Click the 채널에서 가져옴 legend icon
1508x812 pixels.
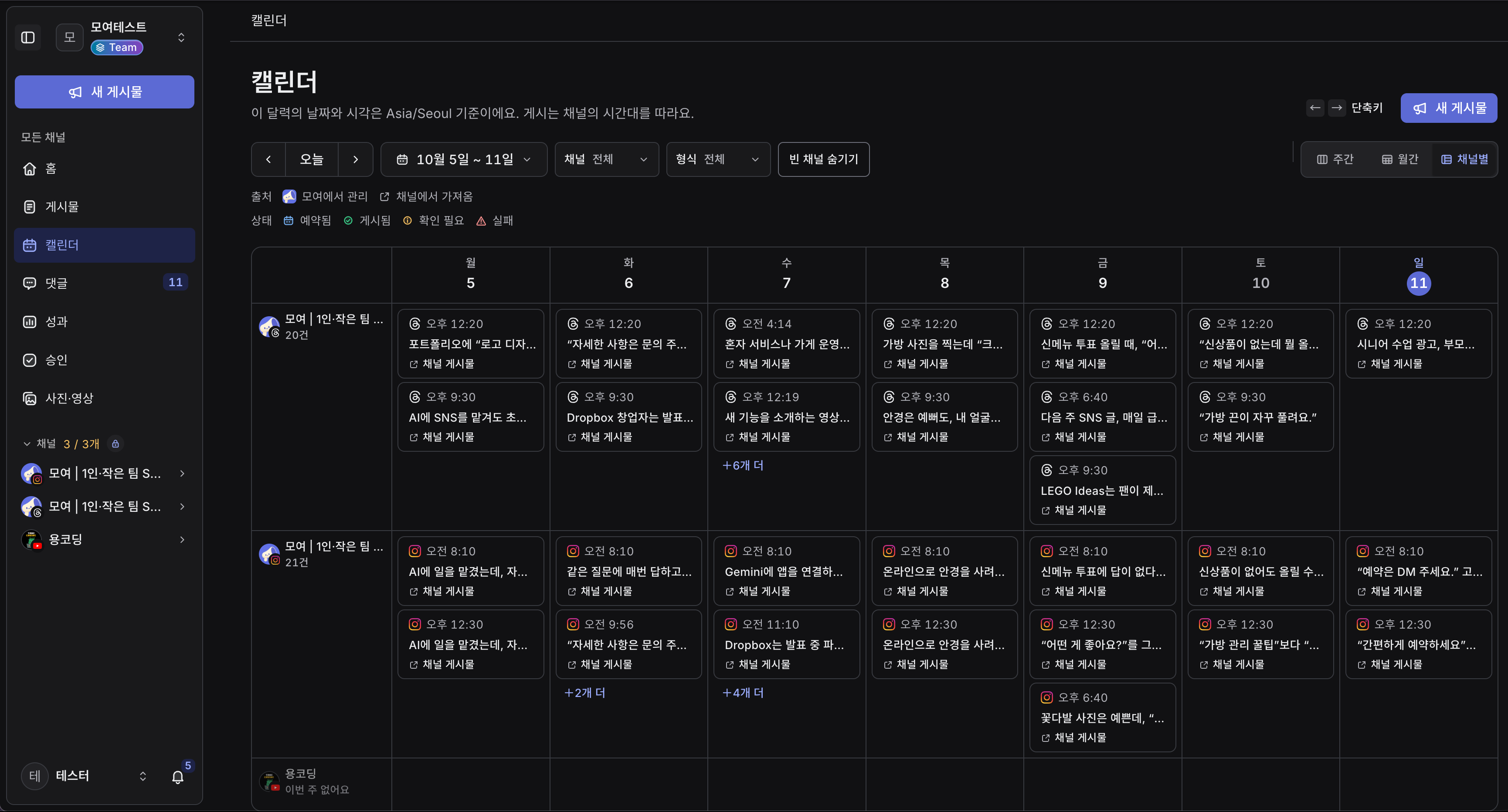coord(384,197)
